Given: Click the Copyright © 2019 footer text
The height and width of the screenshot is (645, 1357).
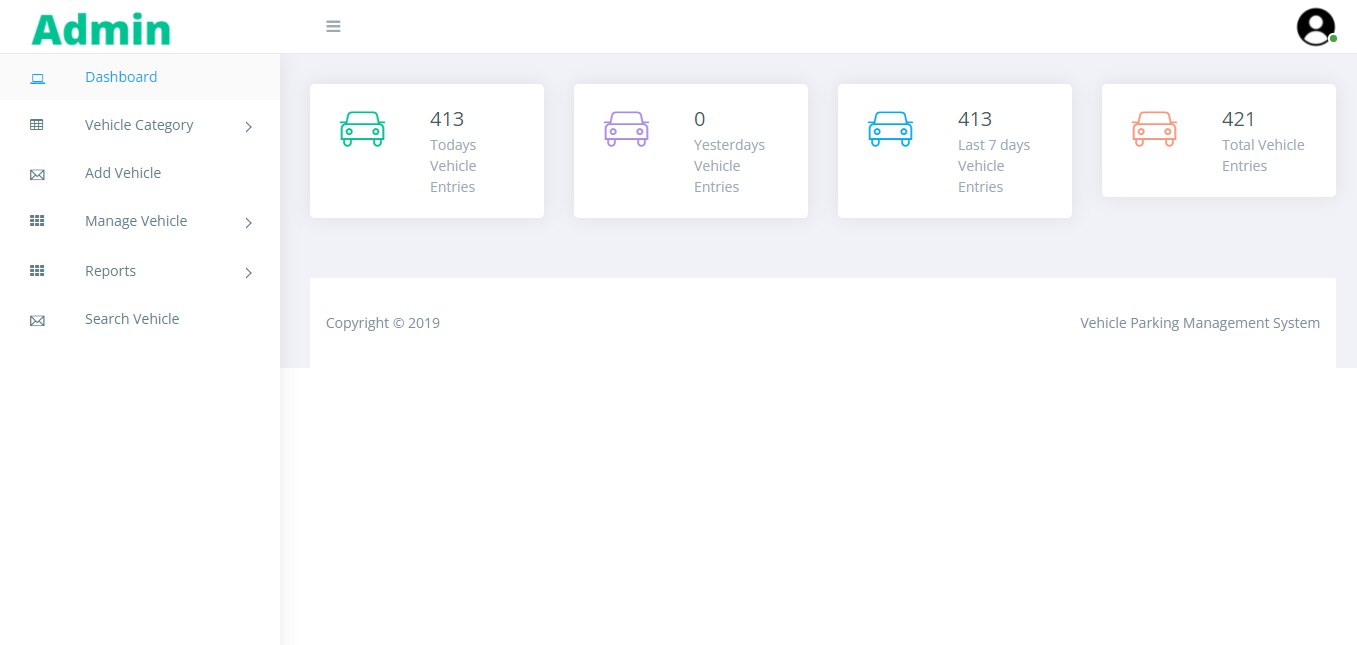Looking at the screenshot, I should coord(383,323).
